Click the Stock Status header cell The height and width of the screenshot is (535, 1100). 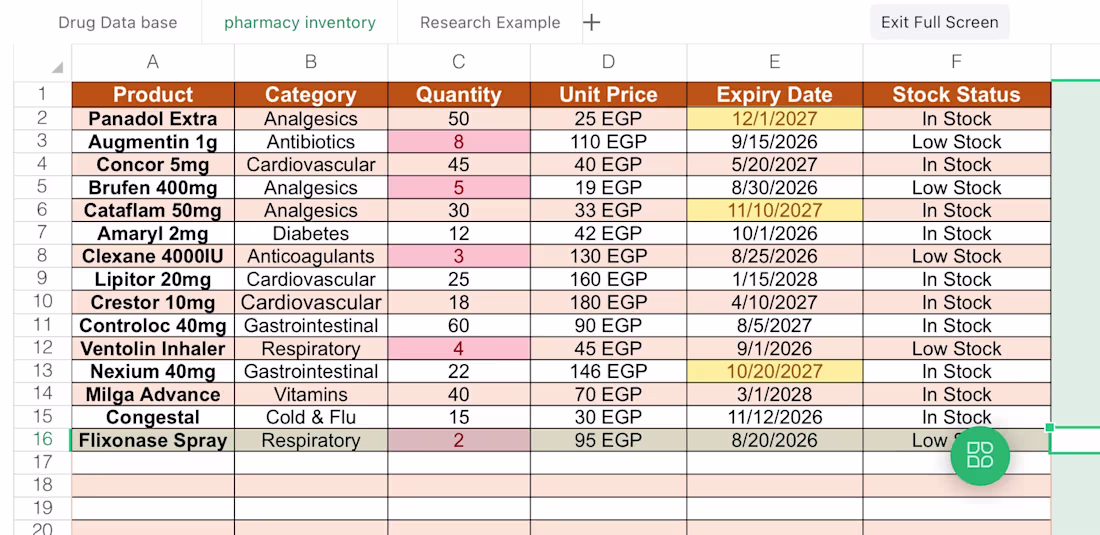point(957,95)
